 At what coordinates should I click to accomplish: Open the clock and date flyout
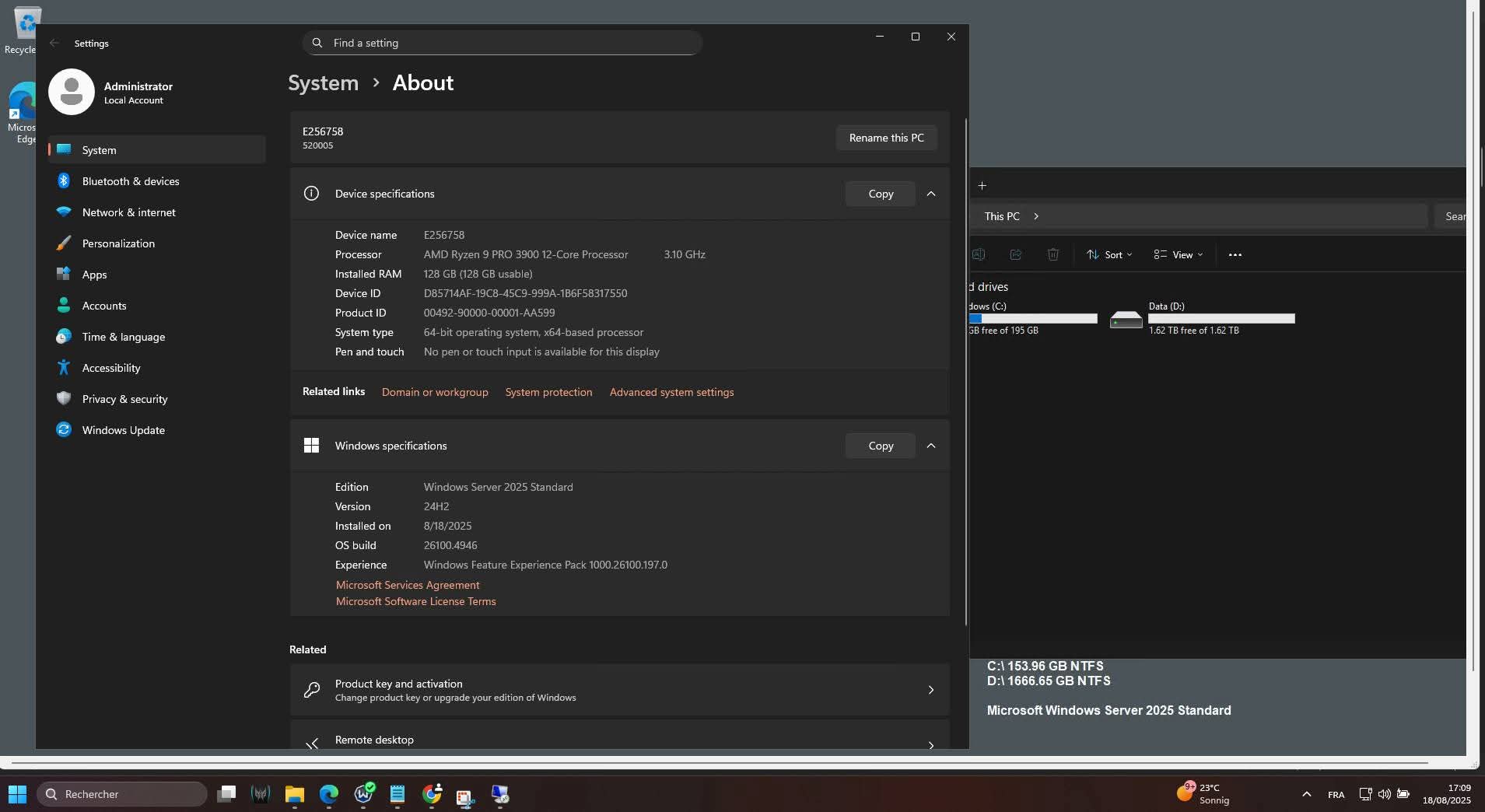click(x=1447, y=794)
